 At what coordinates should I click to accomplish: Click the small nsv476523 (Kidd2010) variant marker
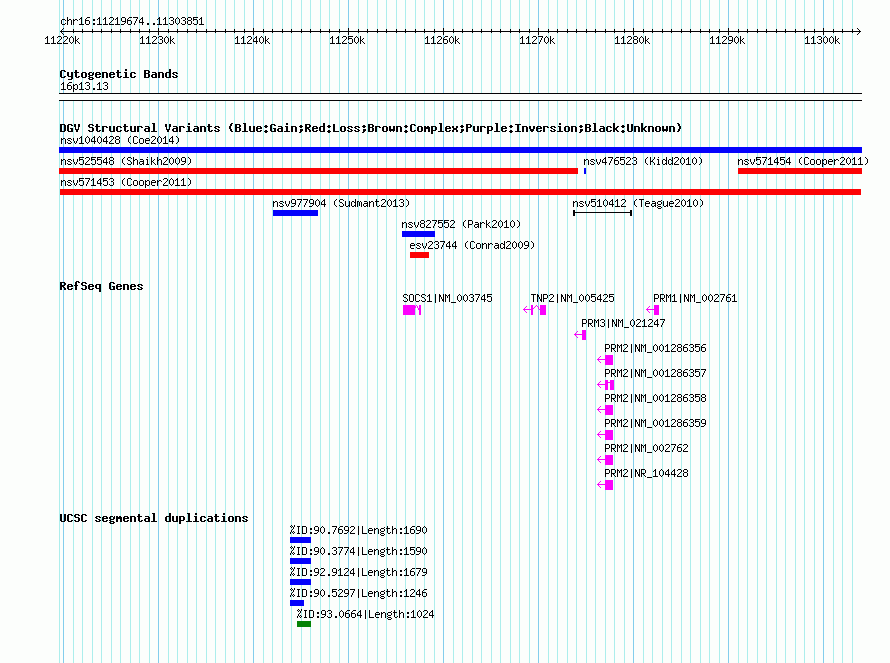pos(585,171)
